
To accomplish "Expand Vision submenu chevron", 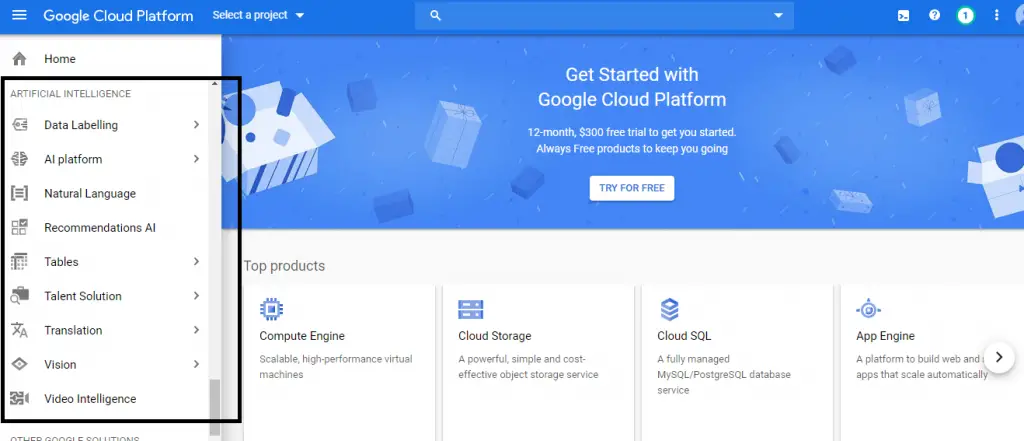I will (x=196, y=365).
